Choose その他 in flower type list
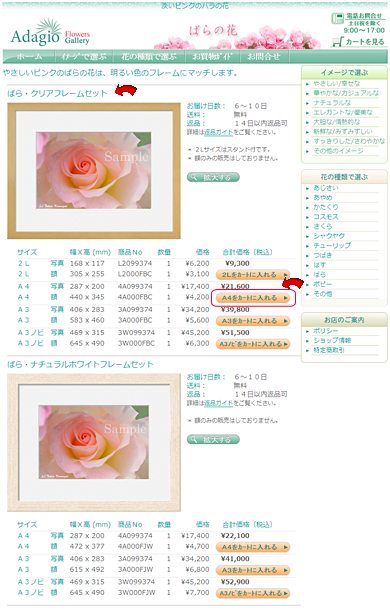The width and height of the screenshot is (390, 616). pyautogui.click(x=322, y=294)
